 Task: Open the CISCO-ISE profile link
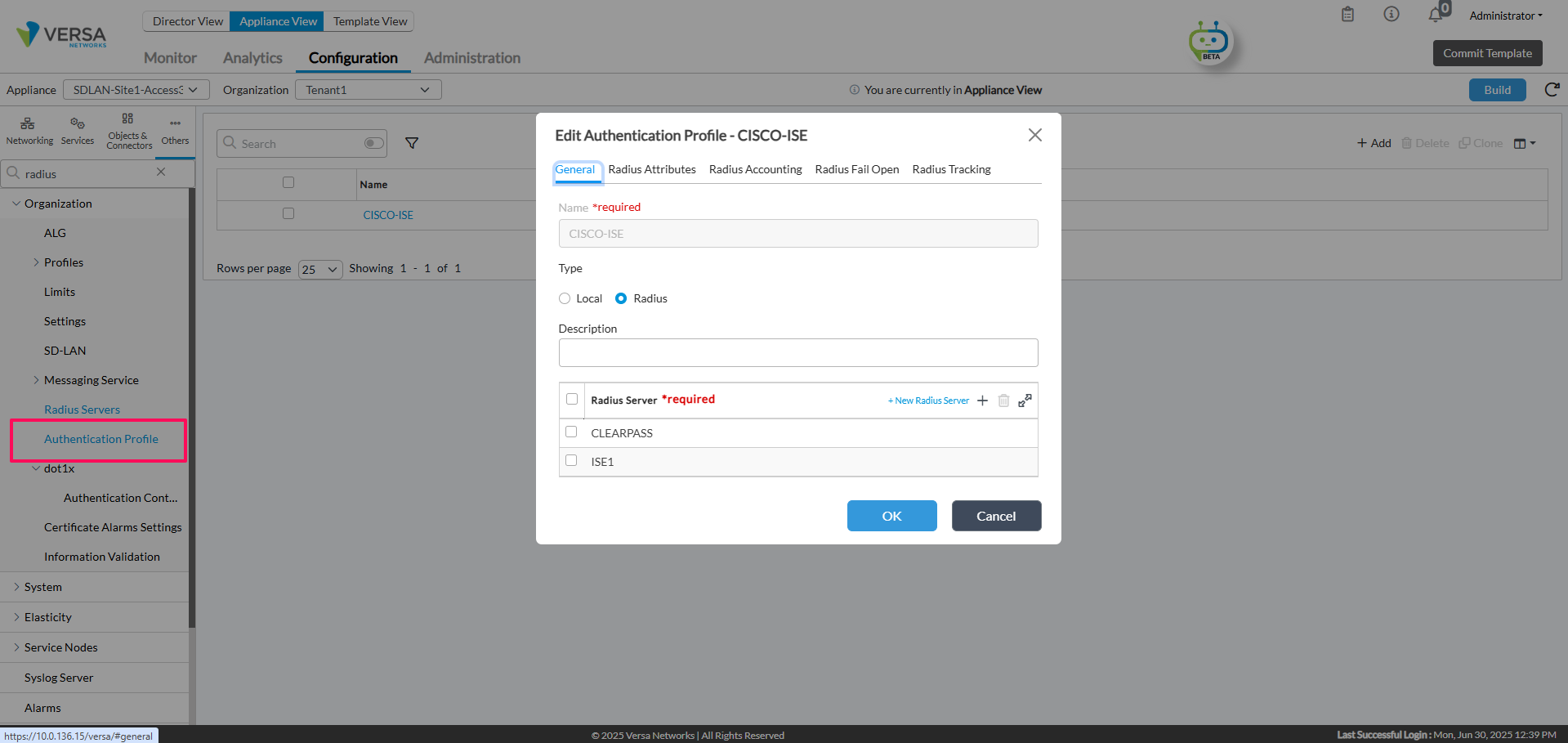(x=388, y=215)
